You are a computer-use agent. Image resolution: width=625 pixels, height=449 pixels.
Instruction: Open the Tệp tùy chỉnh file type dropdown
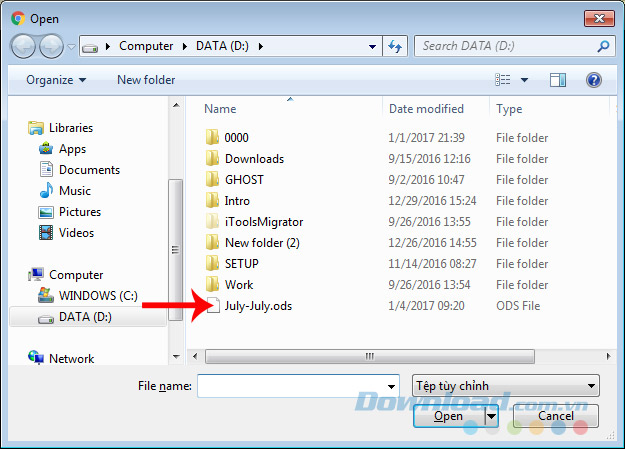tap(505, 386)
